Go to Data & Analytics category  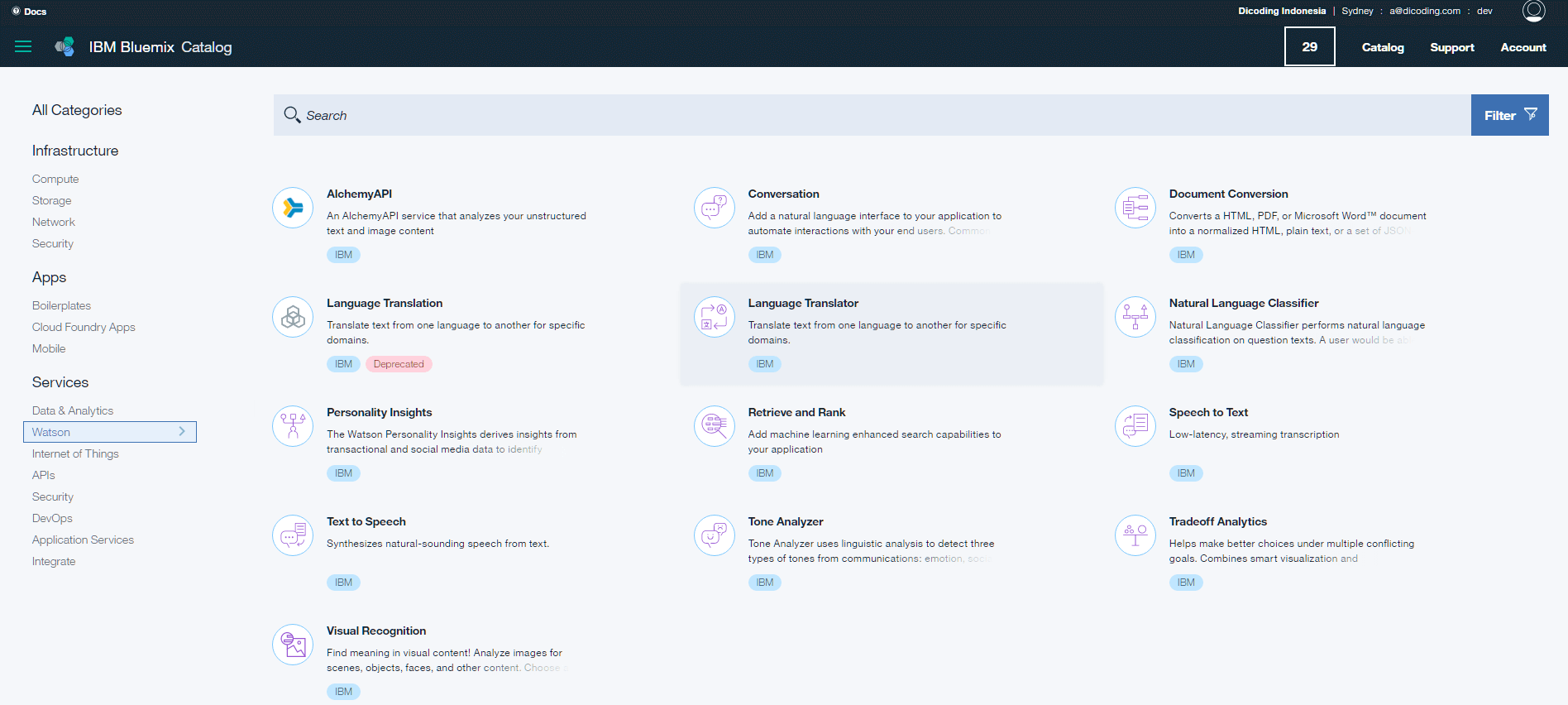(x=73, y=410)
